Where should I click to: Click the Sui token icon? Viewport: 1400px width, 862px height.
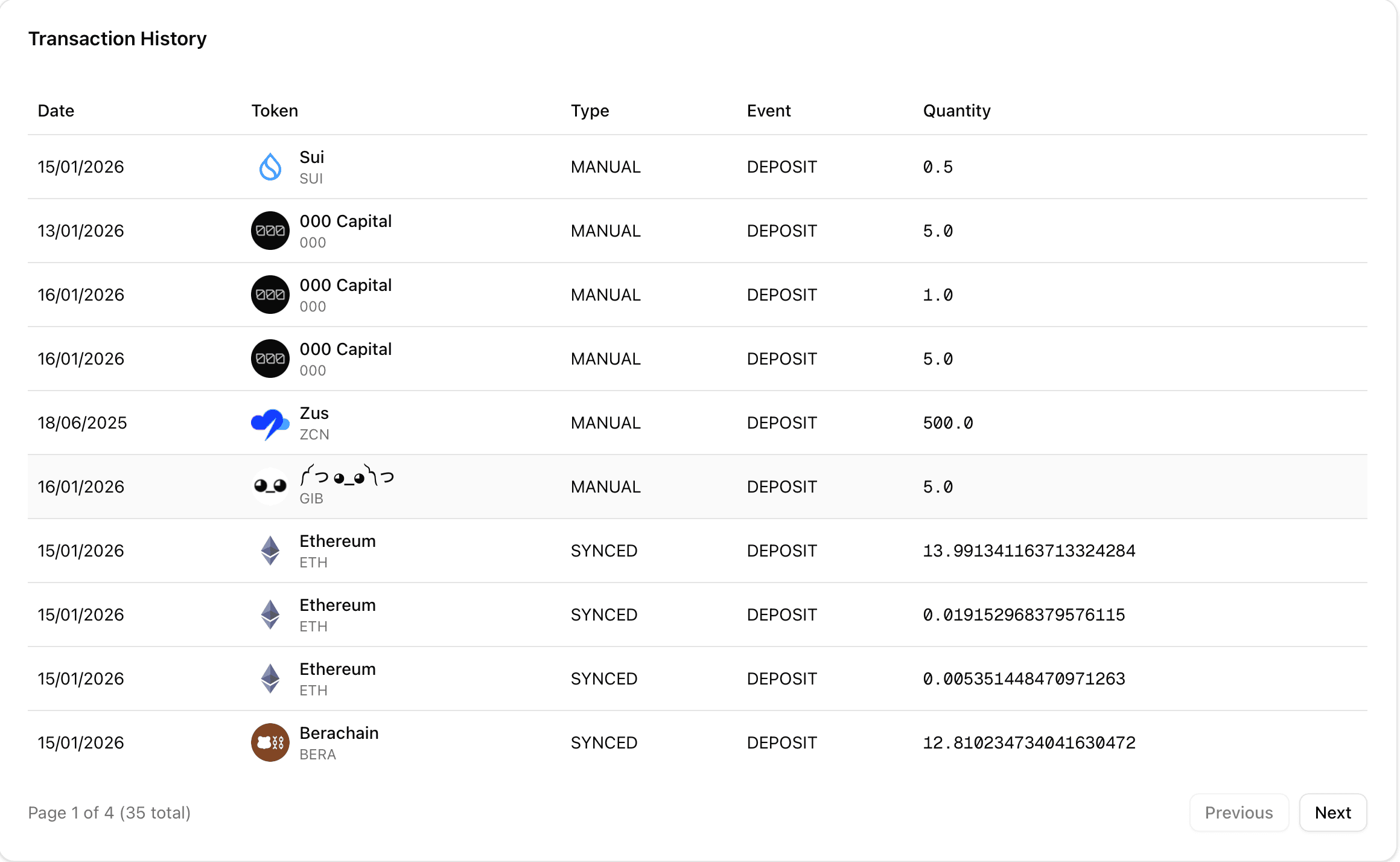click(270, 167)
